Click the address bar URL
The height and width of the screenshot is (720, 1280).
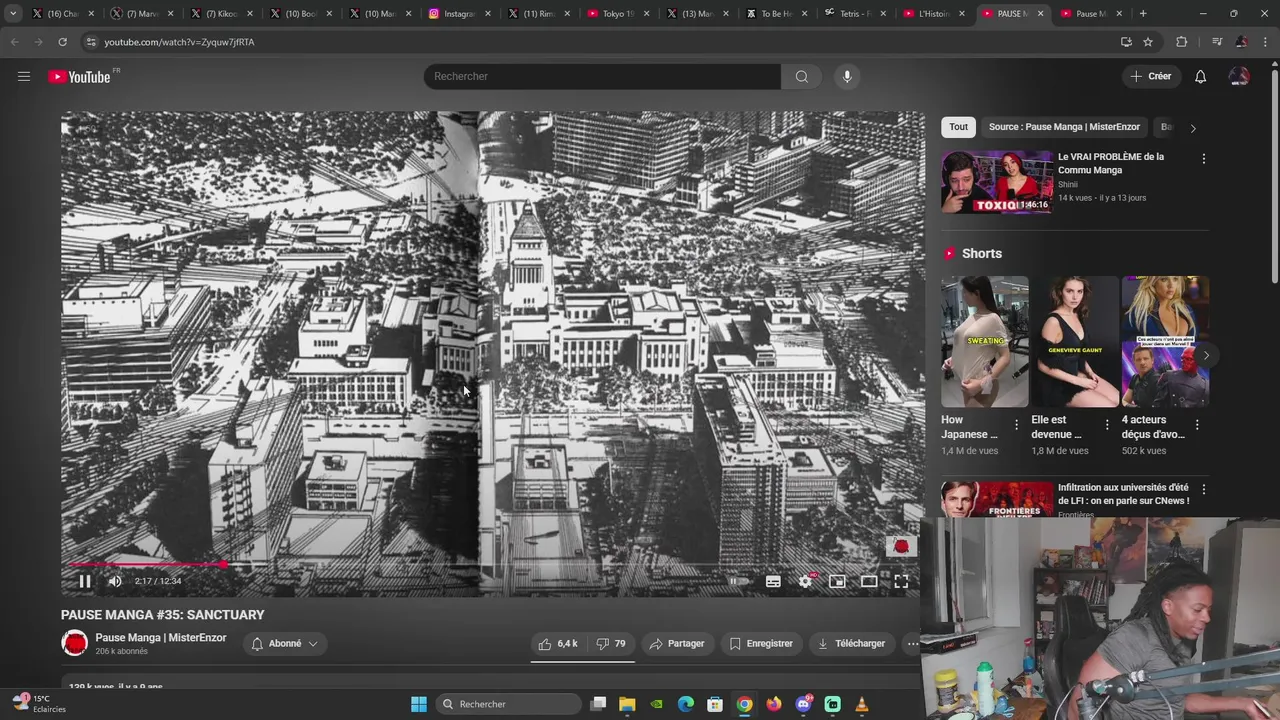pos(179,42)
